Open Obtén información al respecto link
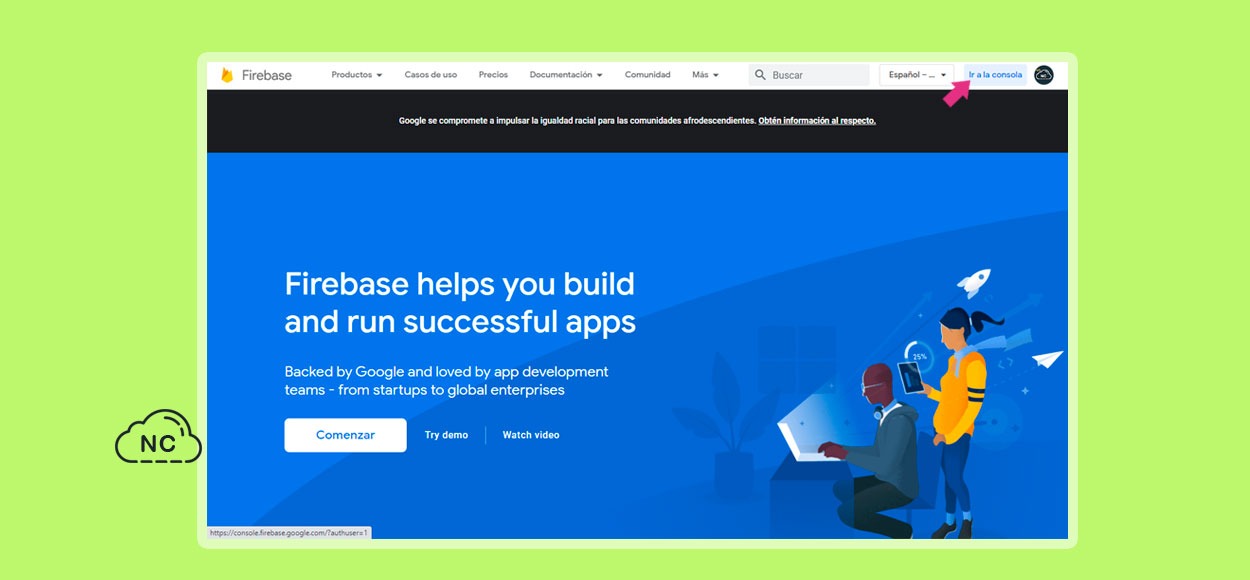 tap(817, 121)
